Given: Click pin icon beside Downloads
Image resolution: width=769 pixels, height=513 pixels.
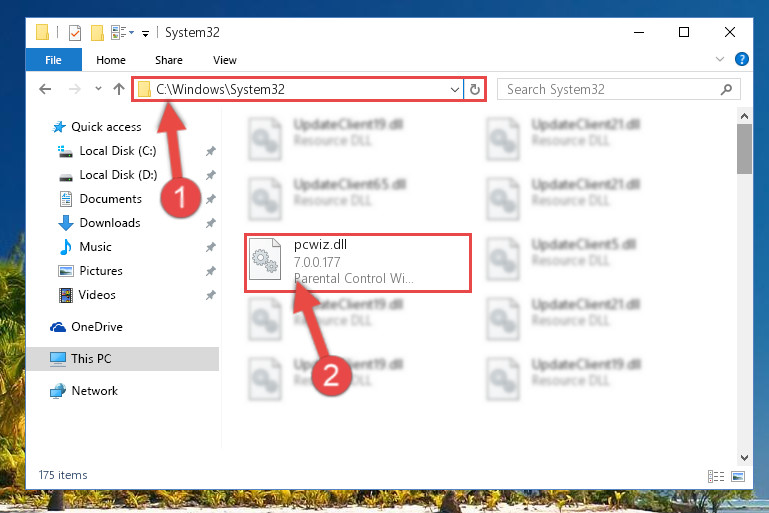Looking at the screenshot, I should [210, 223].
